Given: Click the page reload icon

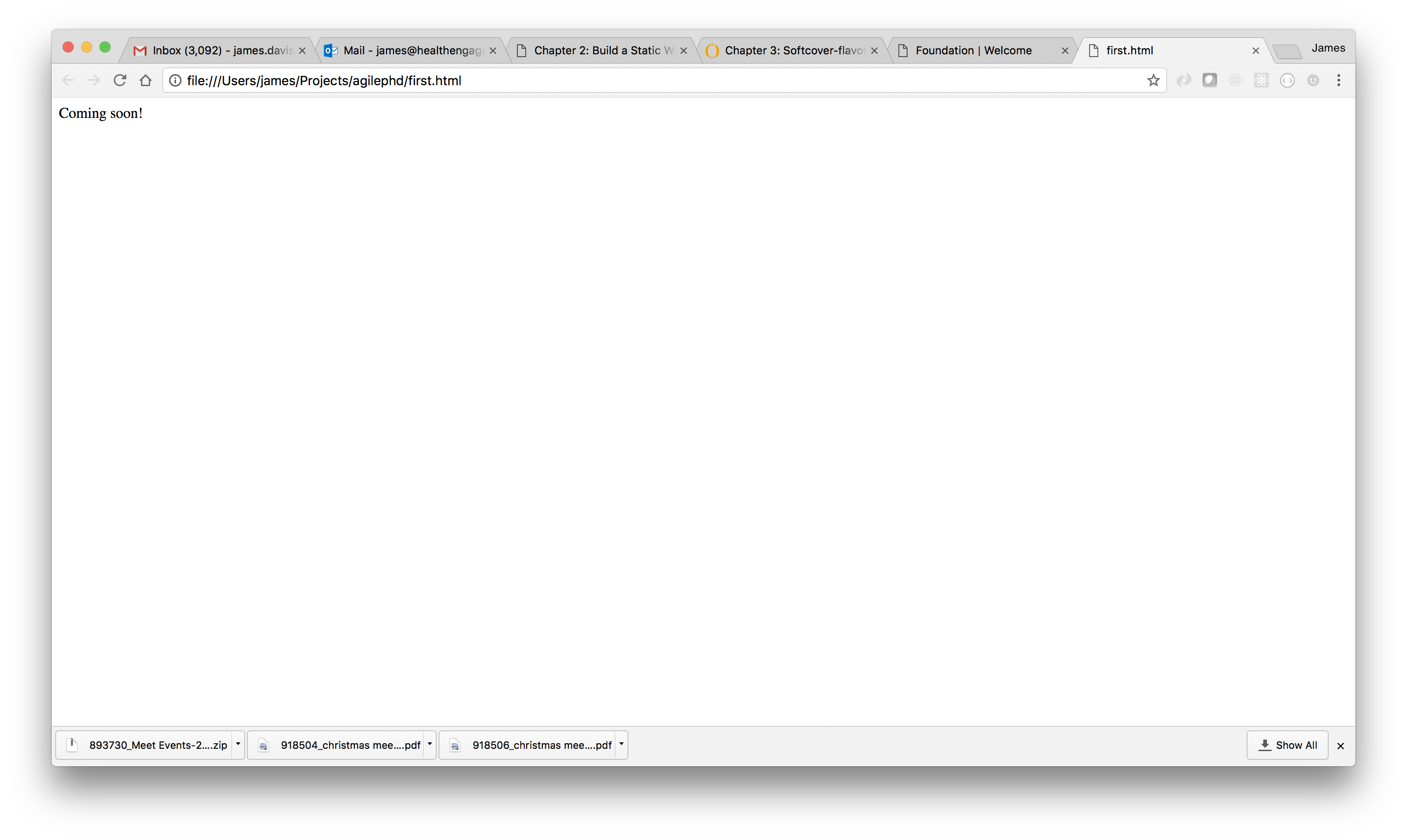Looking at the screenshot, I should tap(119, 80).
